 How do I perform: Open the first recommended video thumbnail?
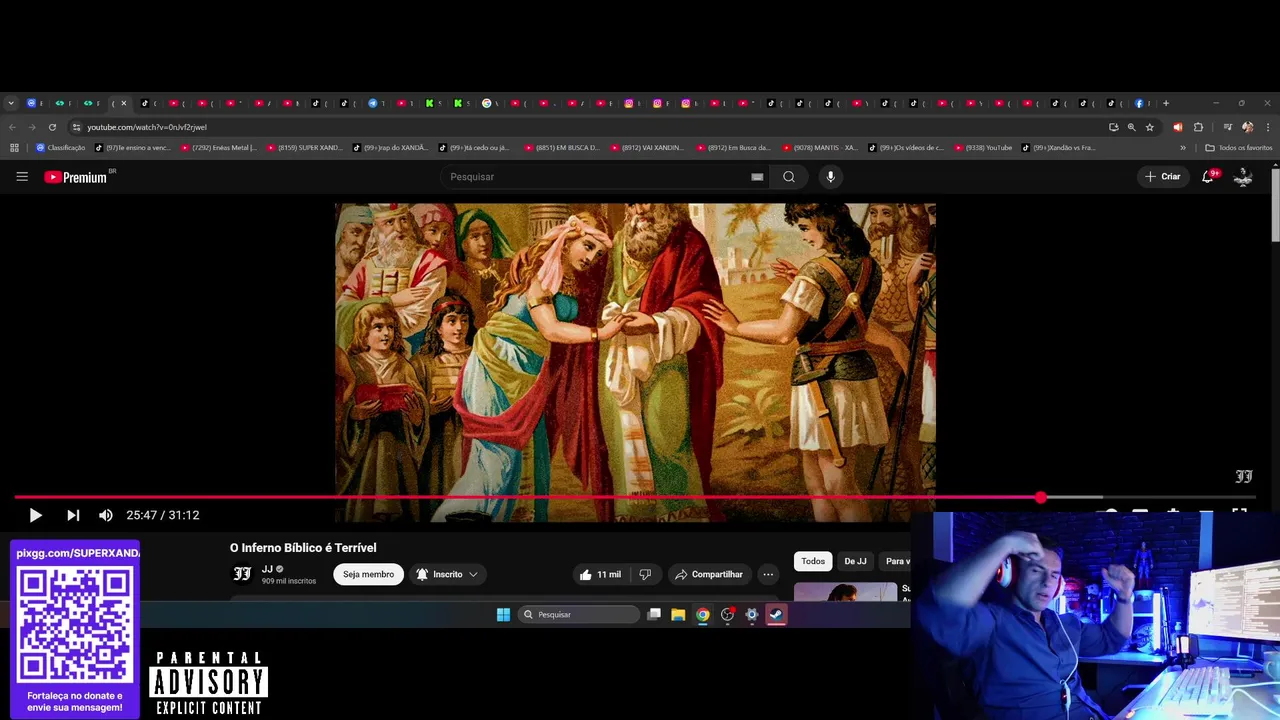(x=845, y=592)
